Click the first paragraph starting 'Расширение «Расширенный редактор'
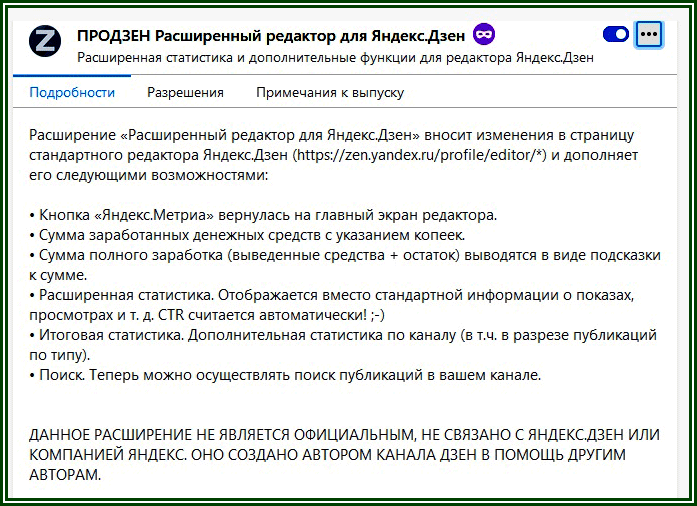 point(333,155)
